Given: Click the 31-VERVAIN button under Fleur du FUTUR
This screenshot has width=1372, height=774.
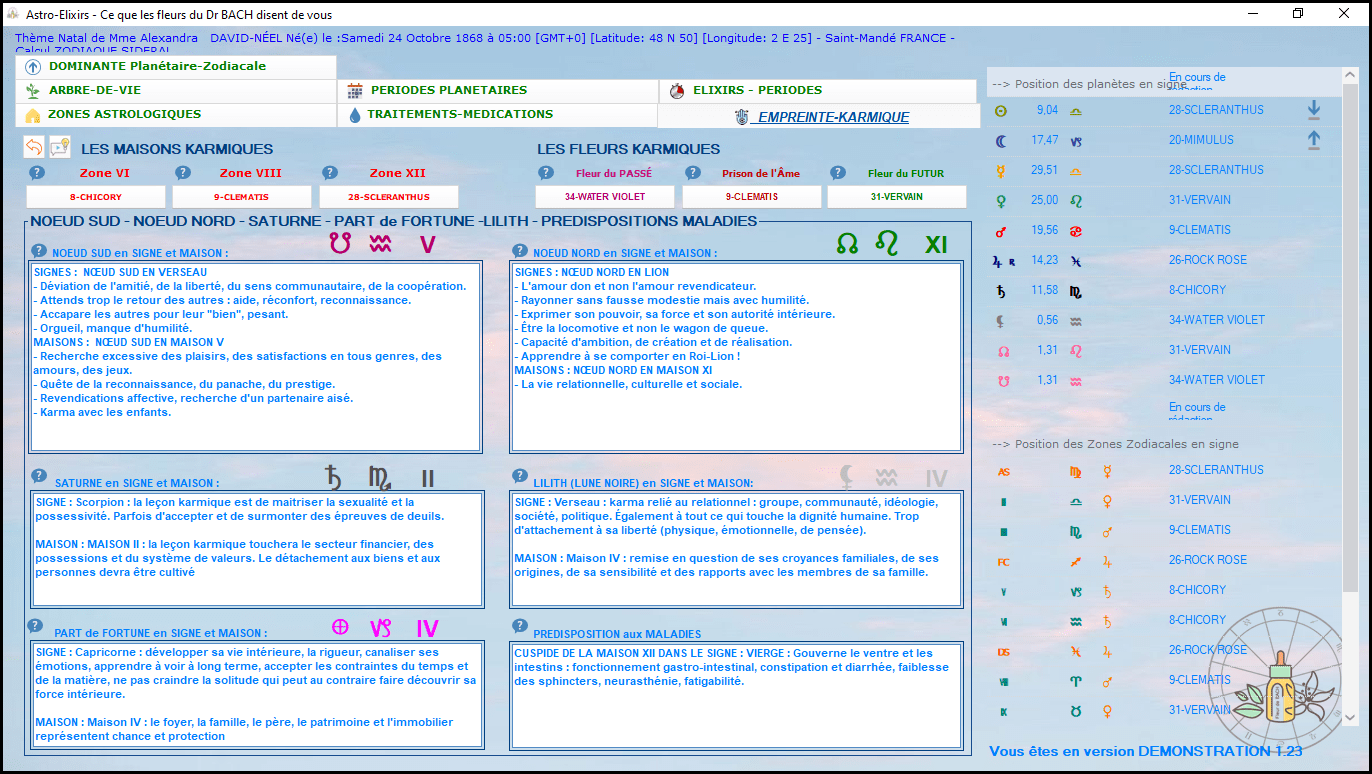Looking at the screenshot, I should point(897,197).
